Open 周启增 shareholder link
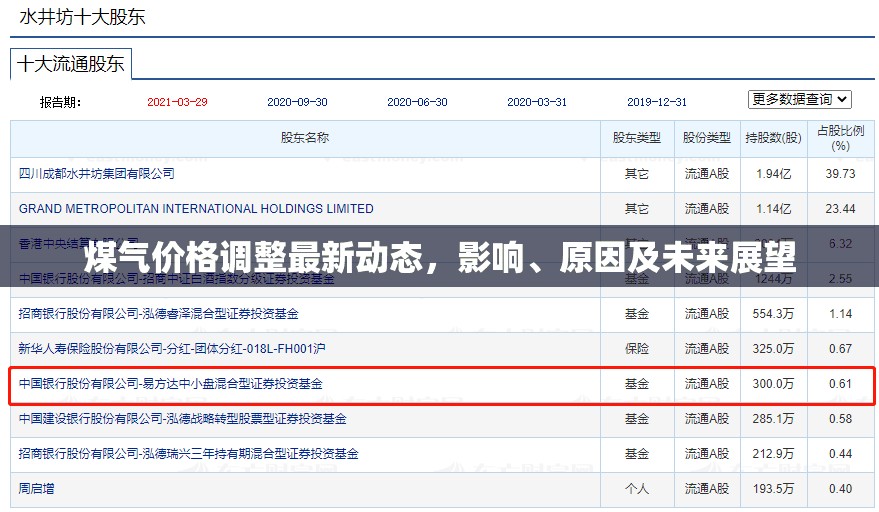 (x=36, y=488)
